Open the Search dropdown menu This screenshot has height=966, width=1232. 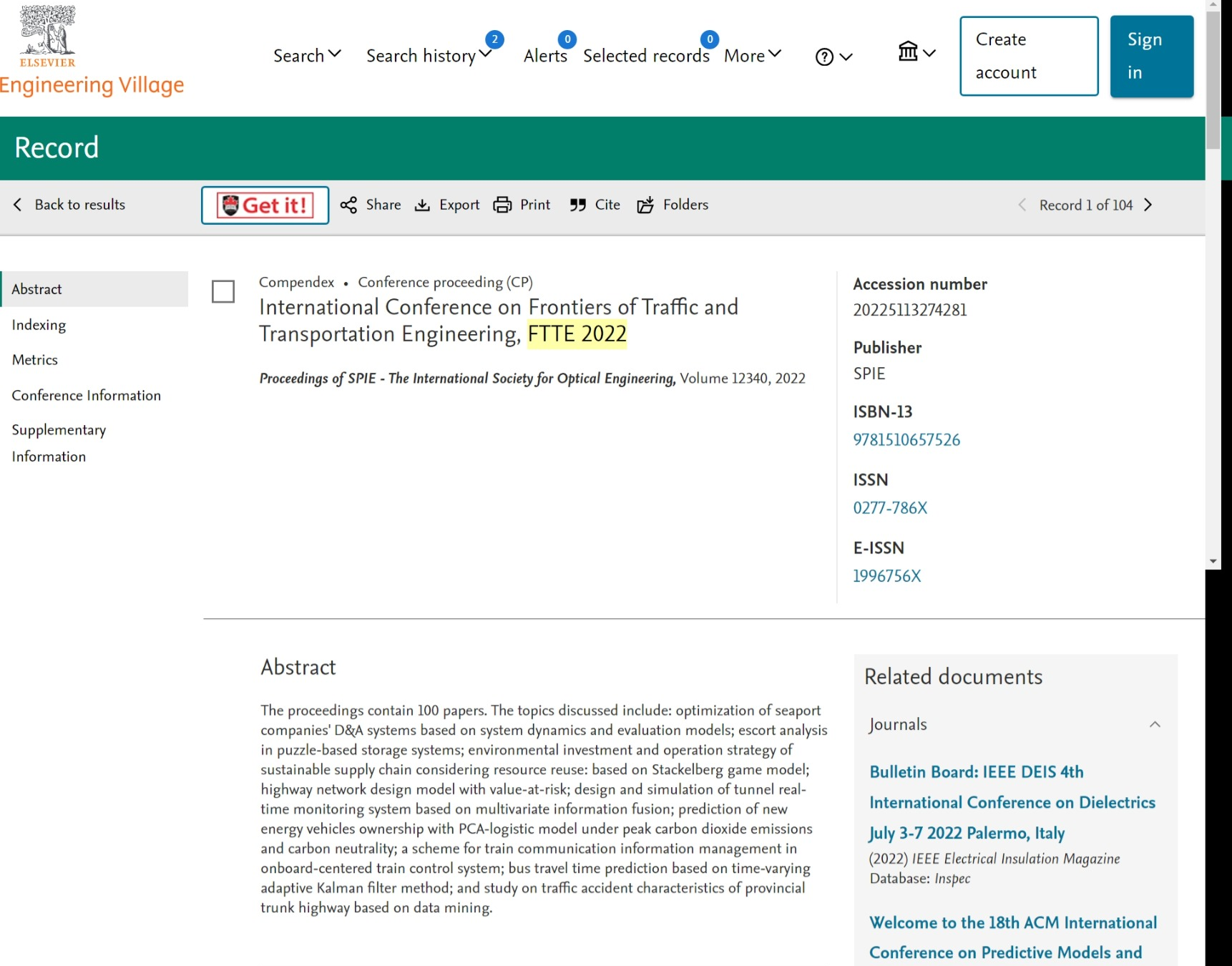(307, 56)
